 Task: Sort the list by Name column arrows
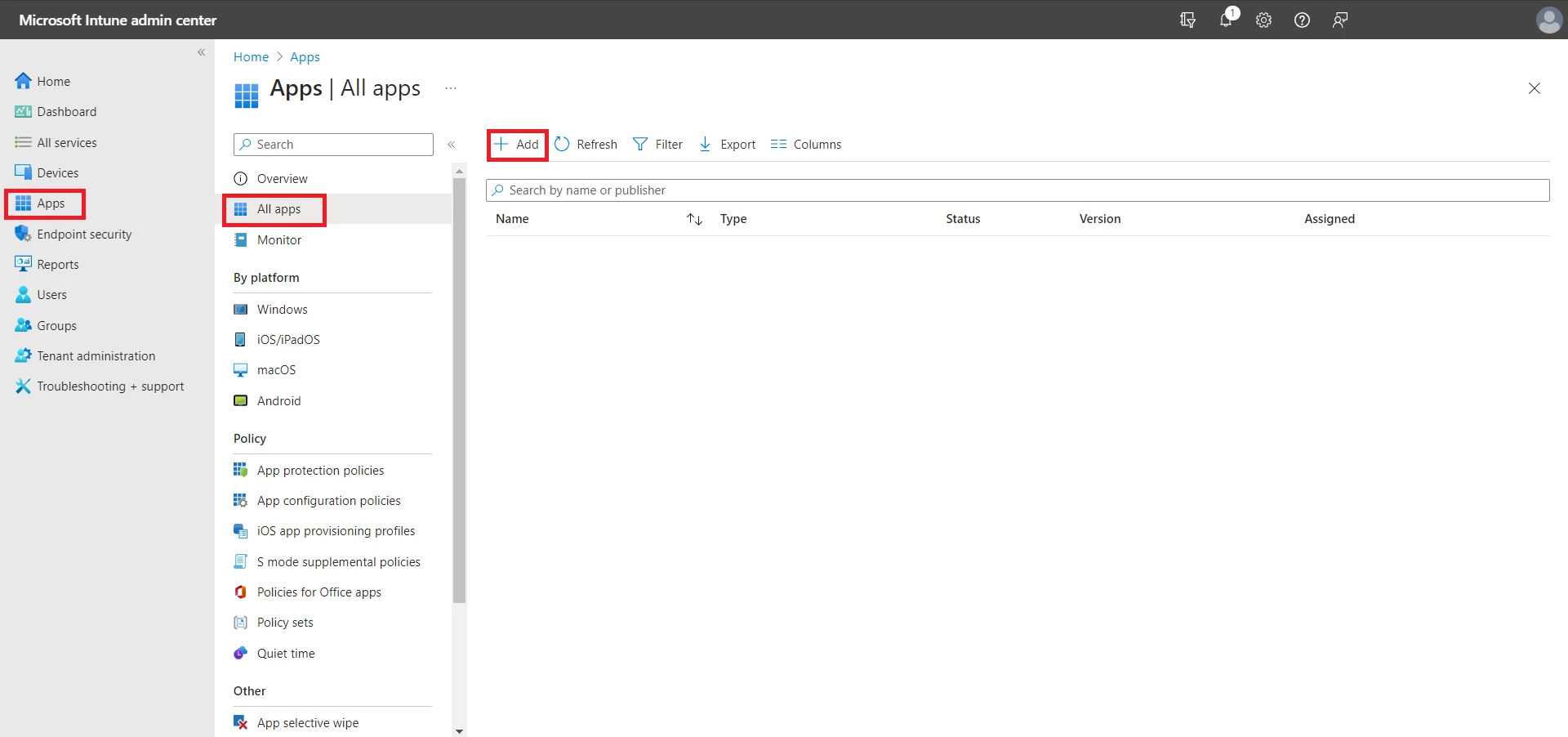coord(694,219)
